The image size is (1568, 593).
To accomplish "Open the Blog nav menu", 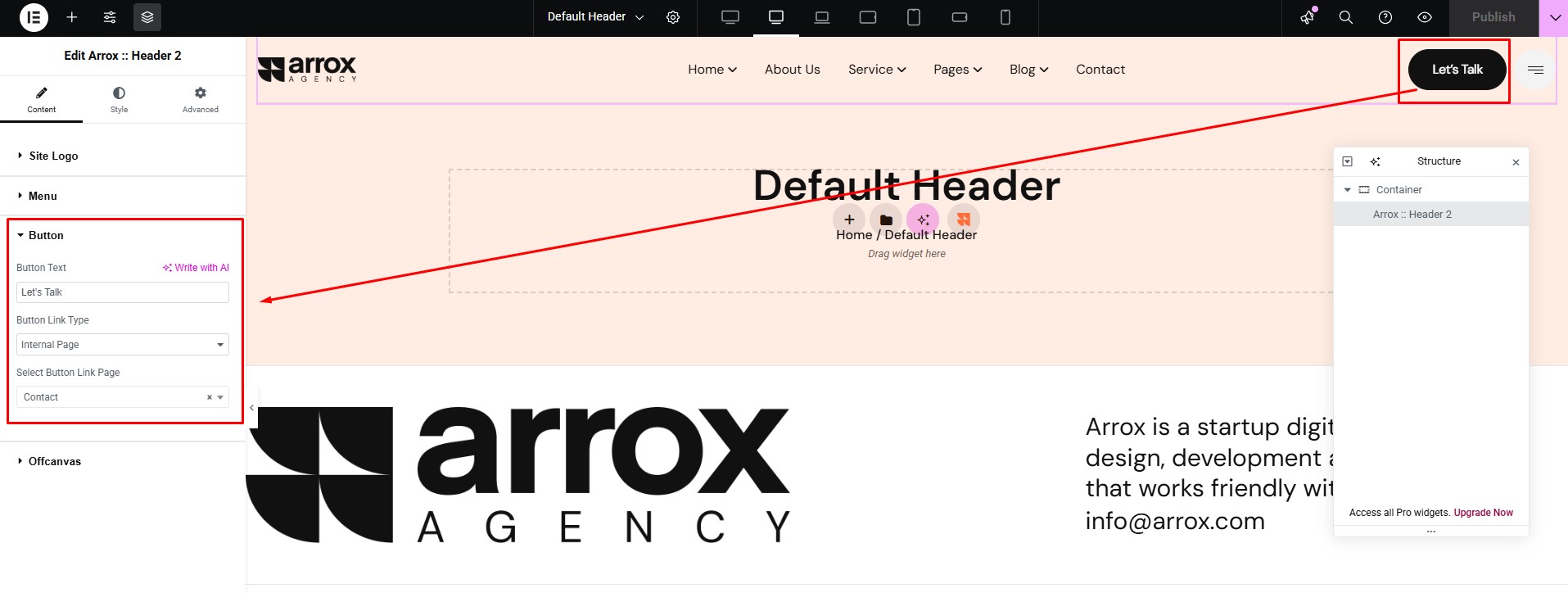I will coord(1028,70).
